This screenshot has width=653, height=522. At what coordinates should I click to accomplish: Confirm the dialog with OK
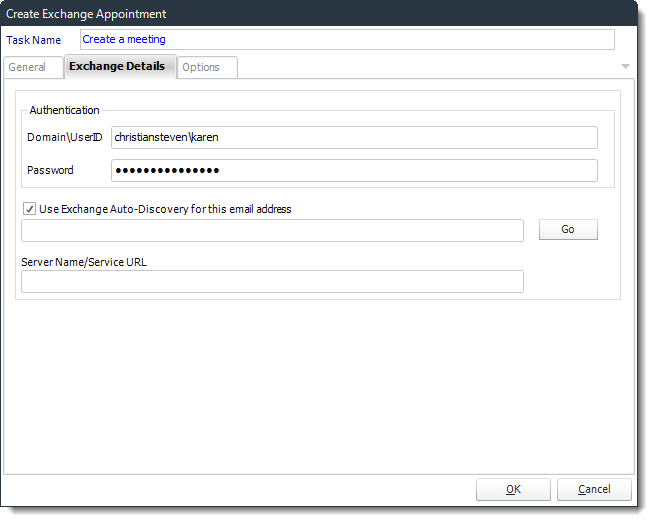coord(513,489)
